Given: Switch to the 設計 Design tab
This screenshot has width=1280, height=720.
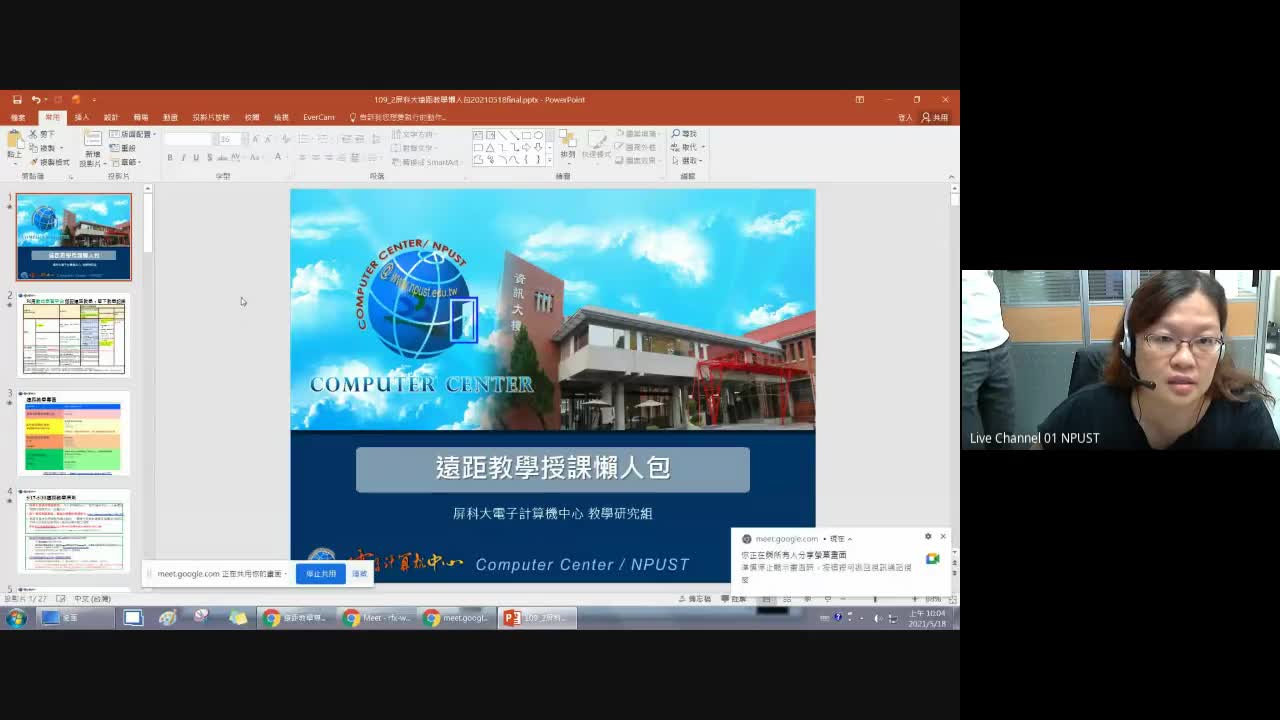Looking at the screenshot, I should pyautogui.click(x=111, y=118).
